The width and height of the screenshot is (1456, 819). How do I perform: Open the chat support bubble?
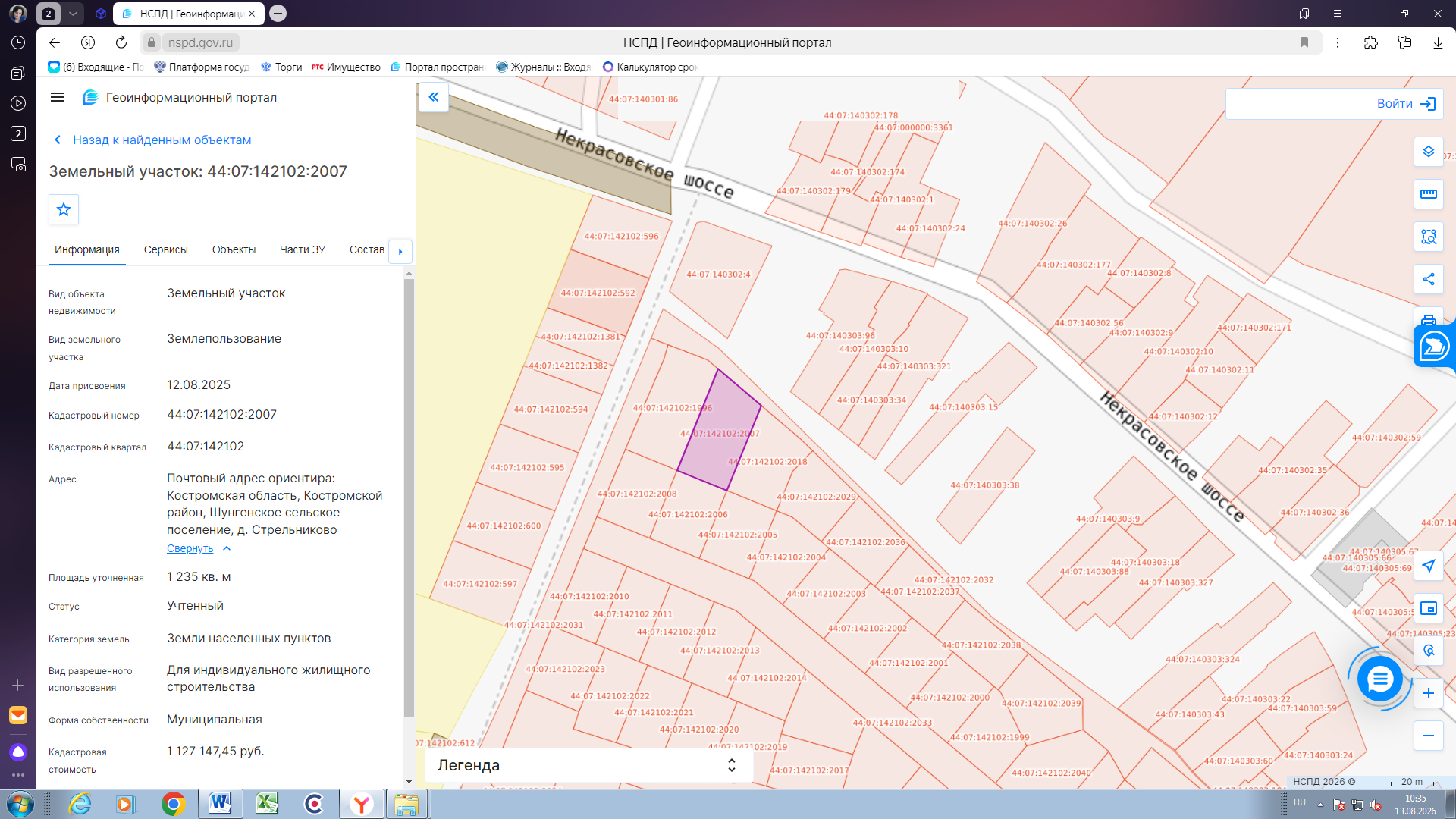tap(1379, 679)
